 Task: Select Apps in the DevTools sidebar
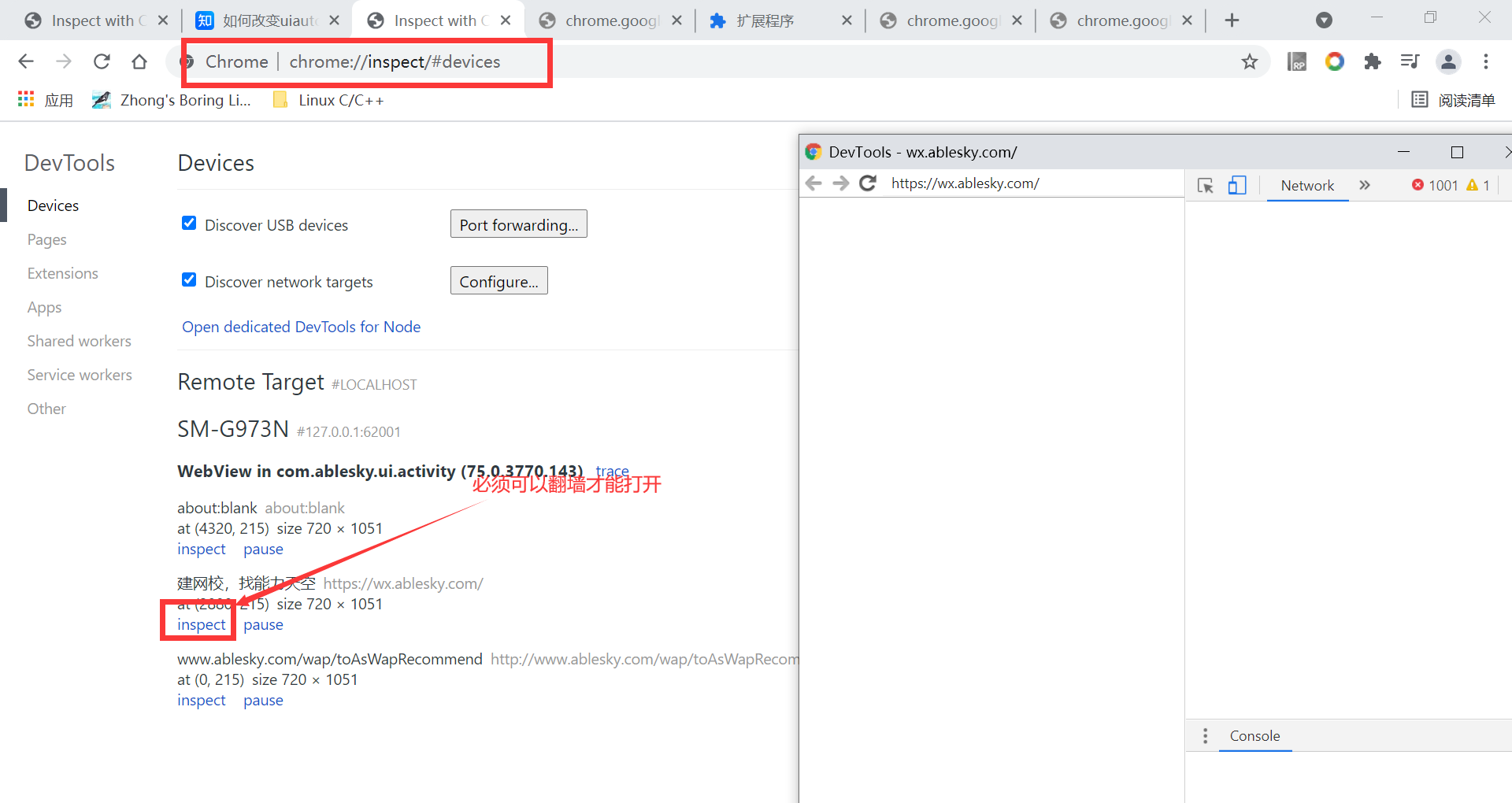(x=44, y=307)
